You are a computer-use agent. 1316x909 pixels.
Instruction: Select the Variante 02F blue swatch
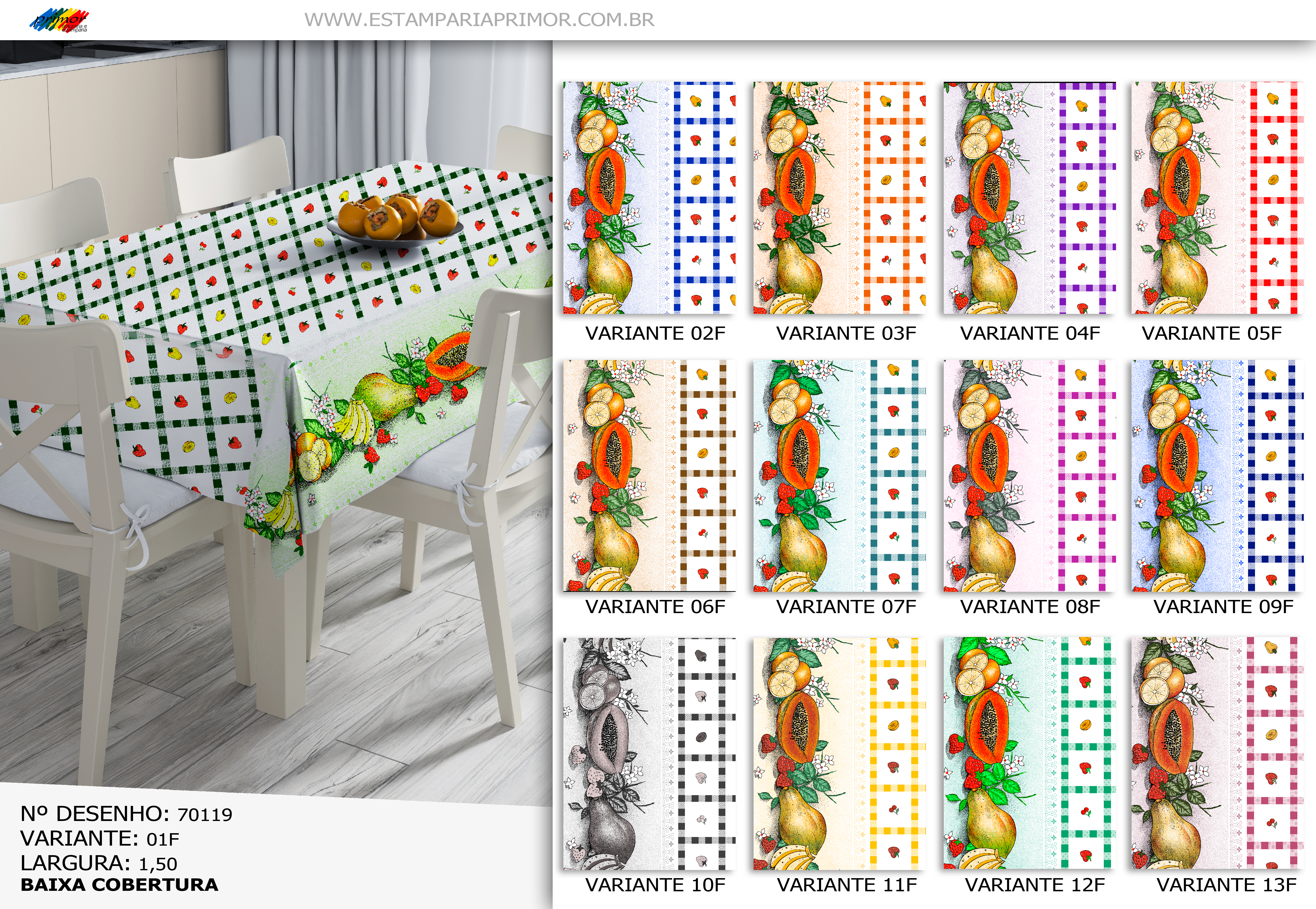click(649, 198)
